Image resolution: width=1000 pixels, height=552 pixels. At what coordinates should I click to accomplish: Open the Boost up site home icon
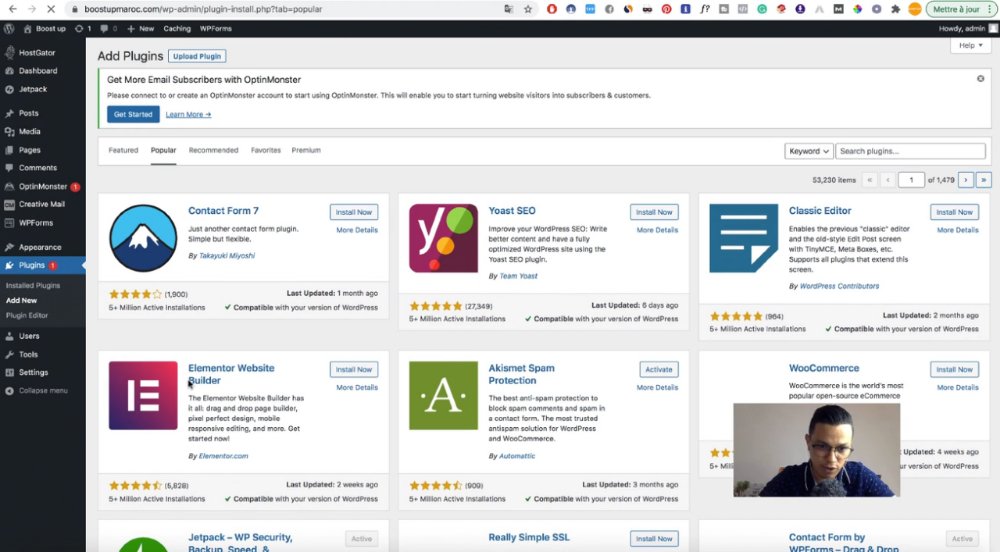pos(27,29)
